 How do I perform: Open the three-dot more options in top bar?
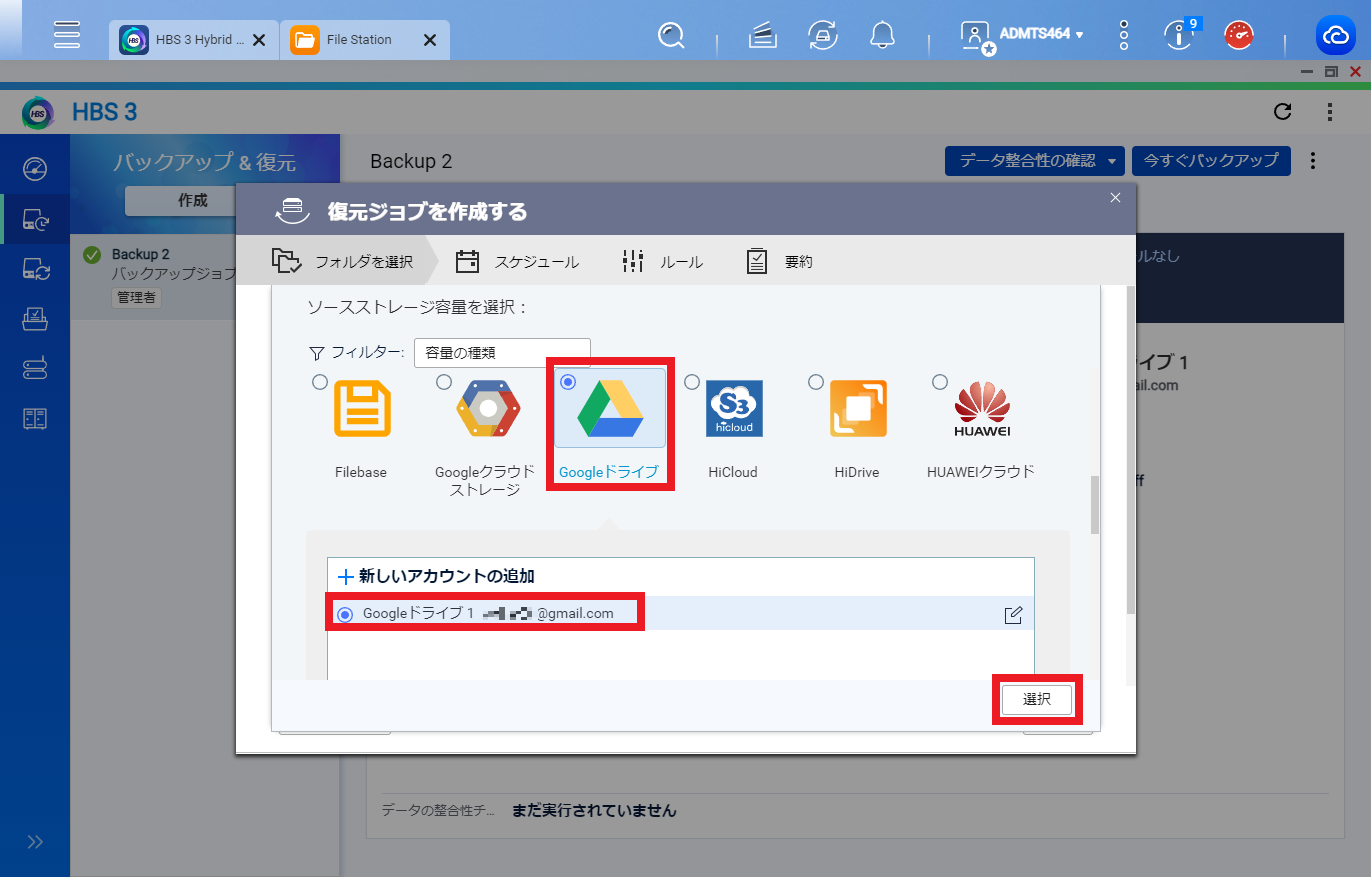click(x=1124, y=35)
